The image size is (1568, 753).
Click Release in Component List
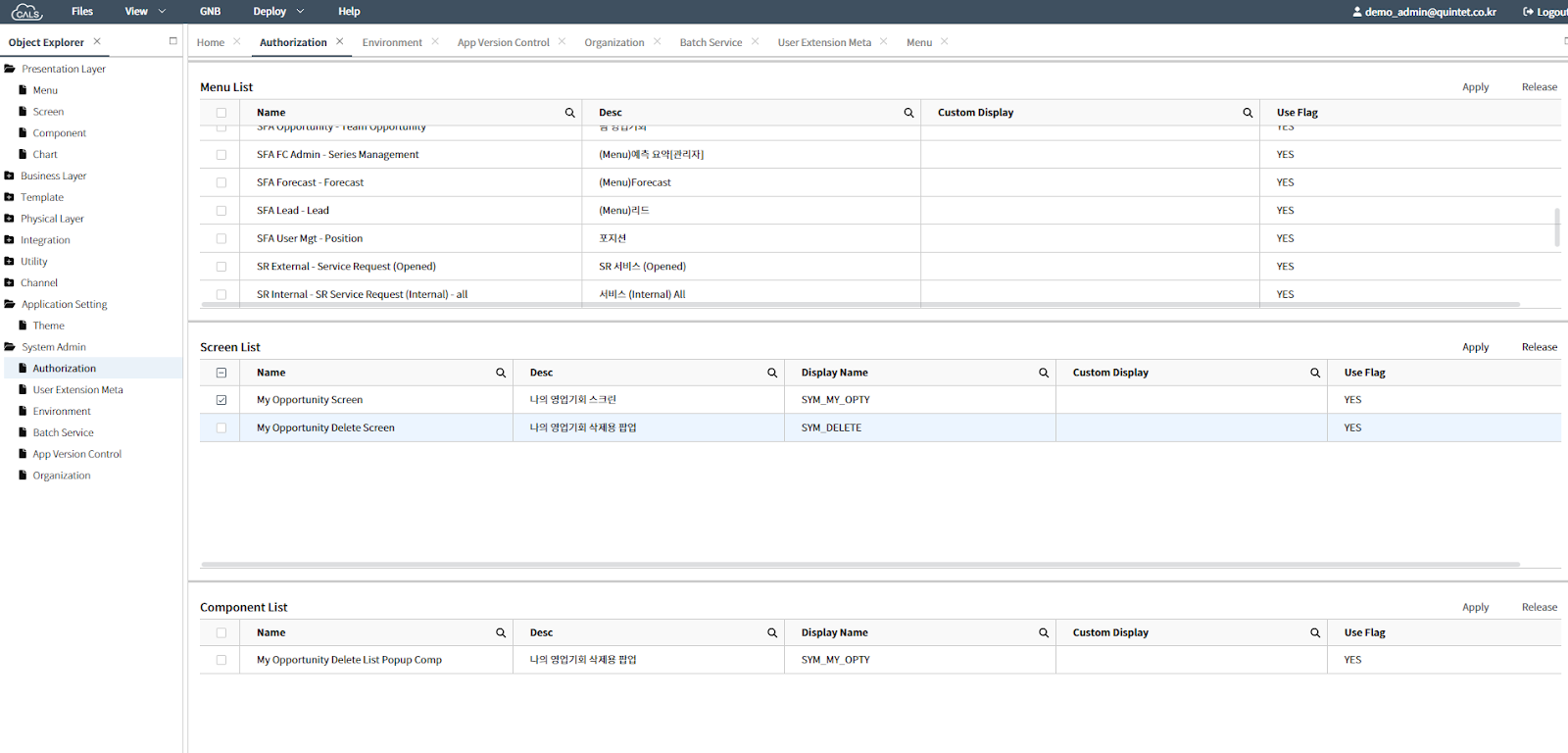click(1539, 608)
